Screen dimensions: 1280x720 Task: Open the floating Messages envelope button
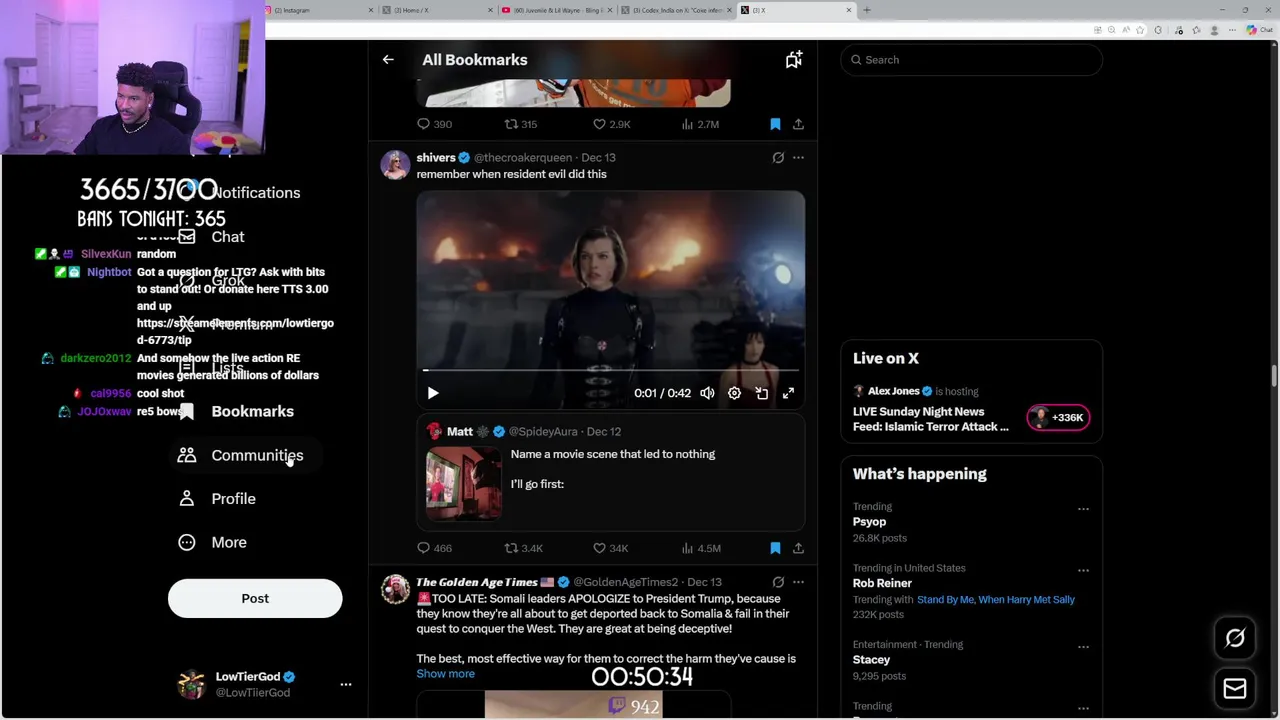click(x=1235, y=689)
